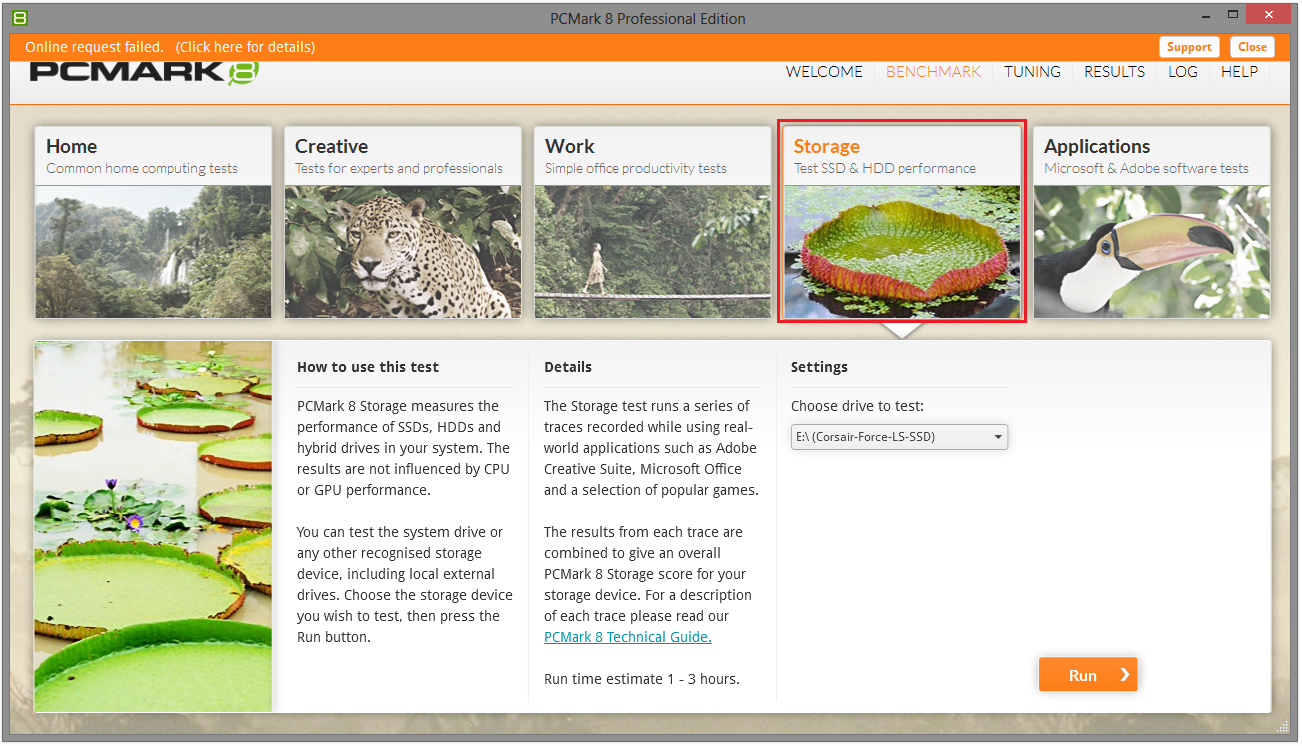
Task: Select the Home benchmark waterfall card
Action: [153, 222]
